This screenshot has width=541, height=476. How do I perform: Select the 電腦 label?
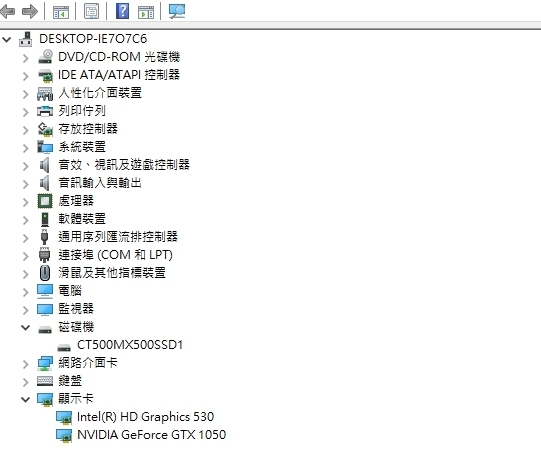[x=70, y=290]
